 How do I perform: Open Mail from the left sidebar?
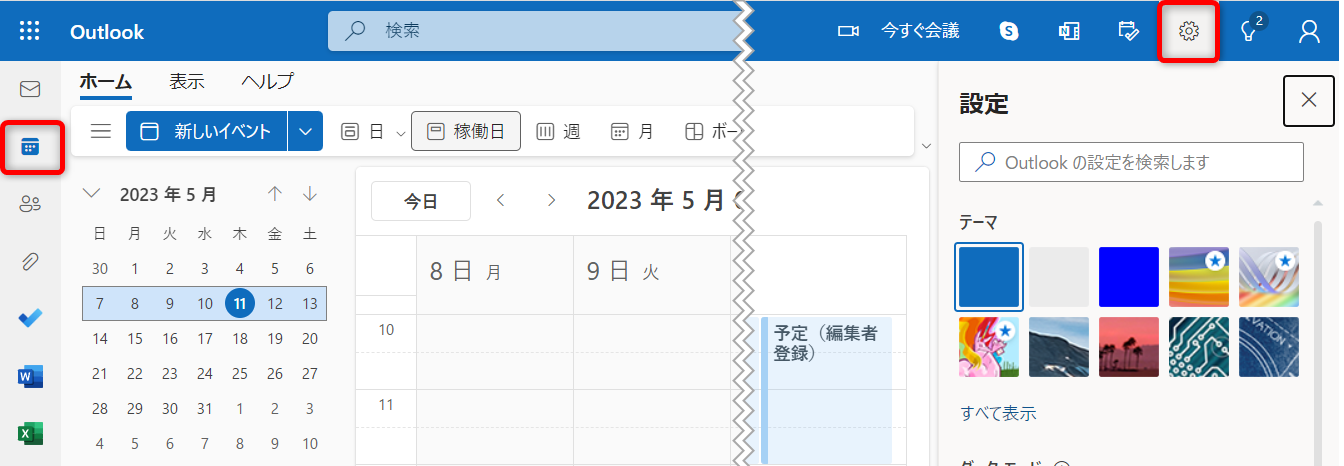[30, 89]
